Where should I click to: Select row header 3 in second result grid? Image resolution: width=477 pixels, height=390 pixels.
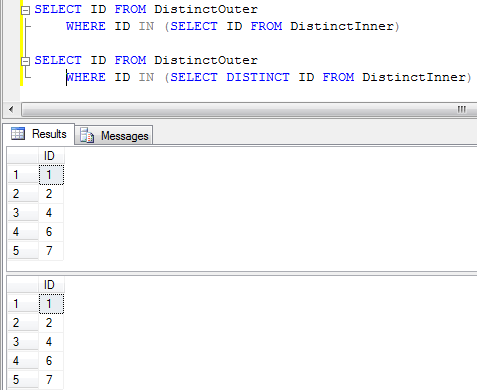[x=23, y=342]
